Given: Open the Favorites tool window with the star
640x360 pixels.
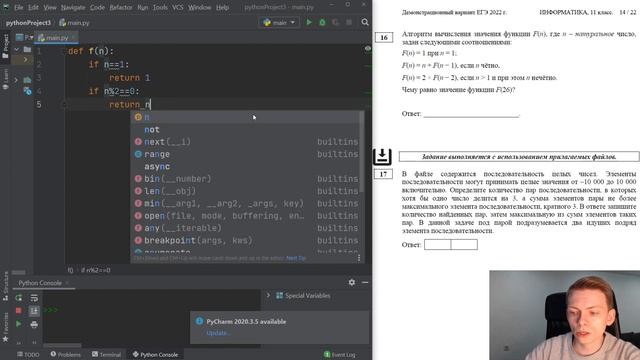Looking at the screenshot, I should [x=5, y=339].
